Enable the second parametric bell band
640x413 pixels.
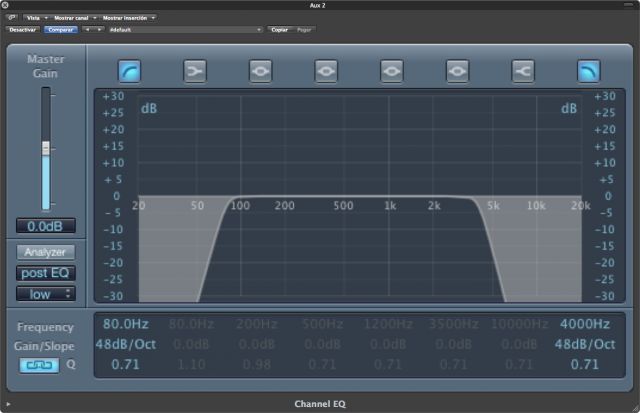coord(326,70)
